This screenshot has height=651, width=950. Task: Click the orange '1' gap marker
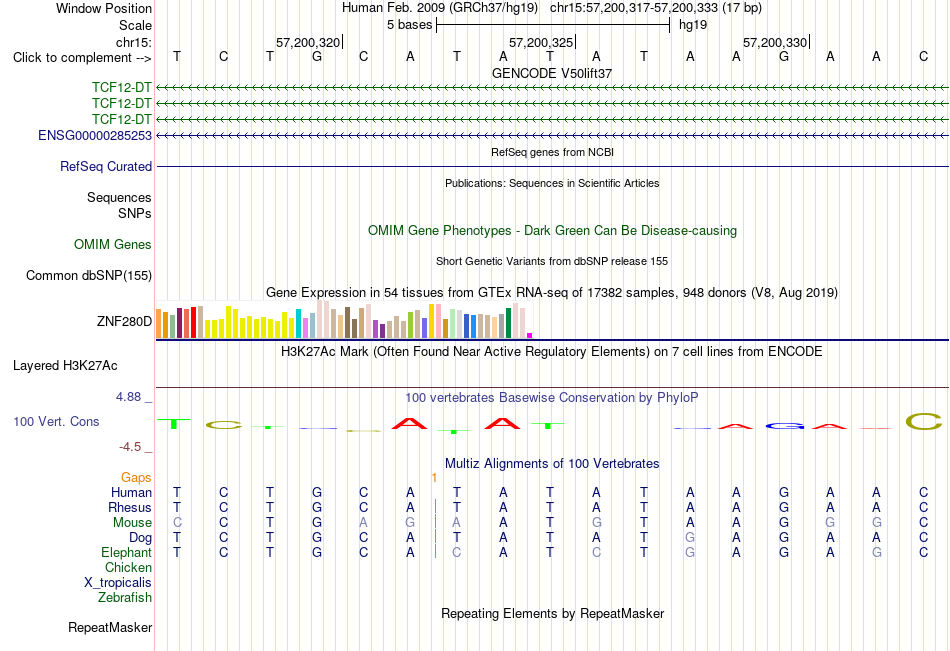click(434, 478)
